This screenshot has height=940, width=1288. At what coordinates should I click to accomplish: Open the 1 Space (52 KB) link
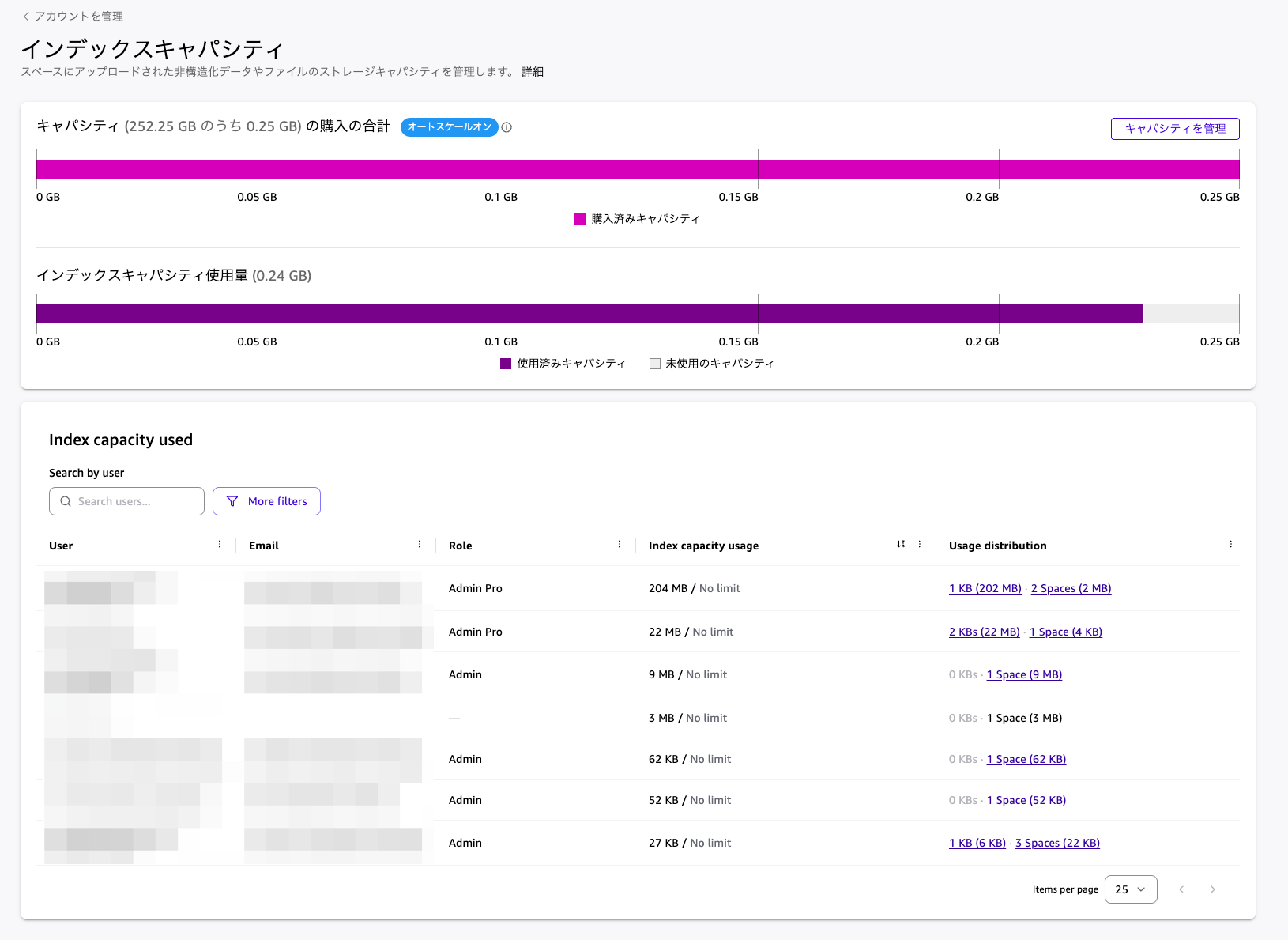[x=1026, y=800]
